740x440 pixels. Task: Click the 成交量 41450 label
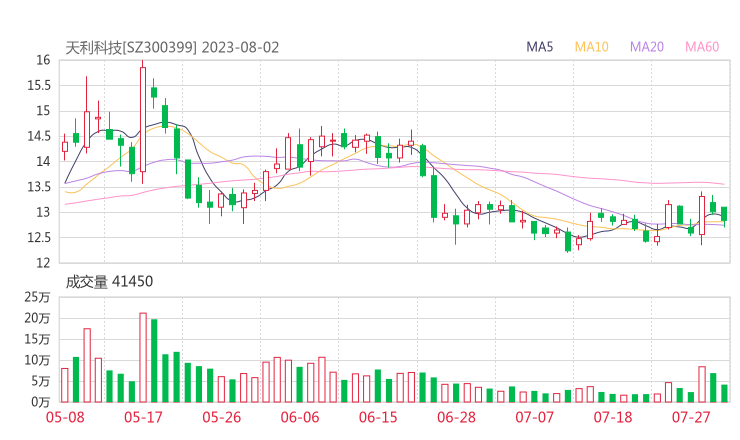coord(109,282)
